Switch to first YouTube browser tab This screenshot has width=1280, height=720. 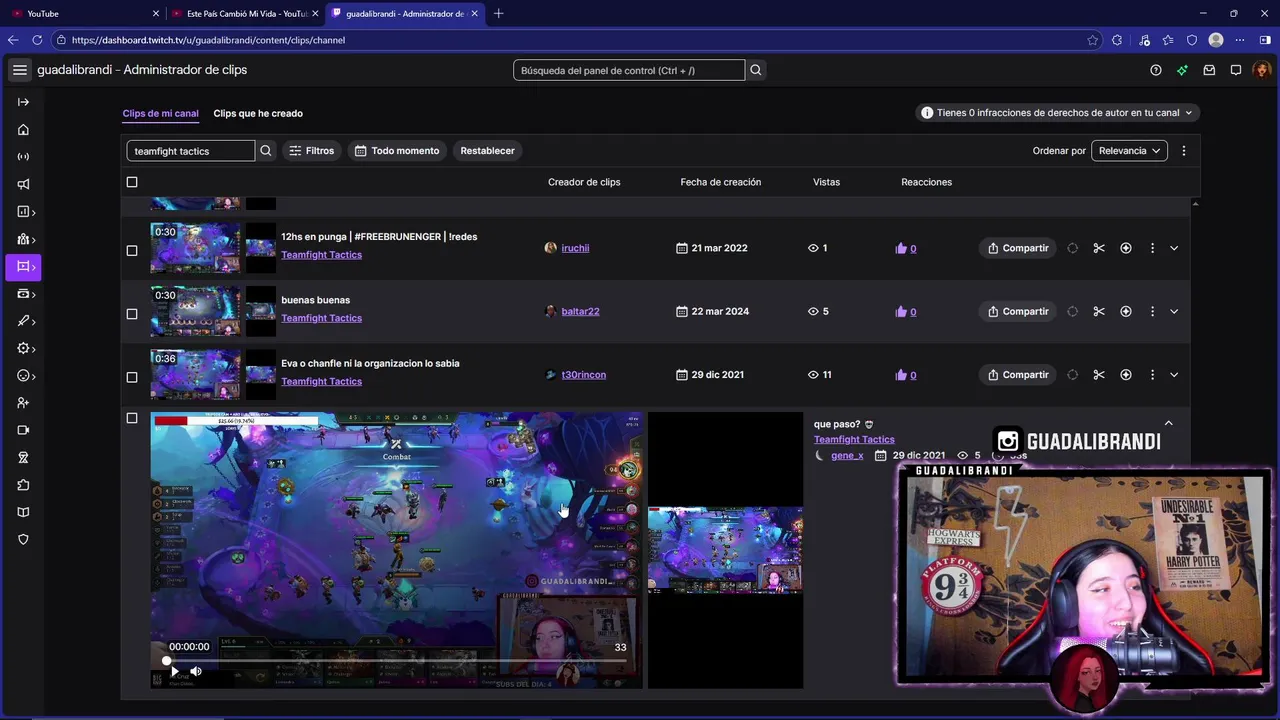tap(85, 13)
